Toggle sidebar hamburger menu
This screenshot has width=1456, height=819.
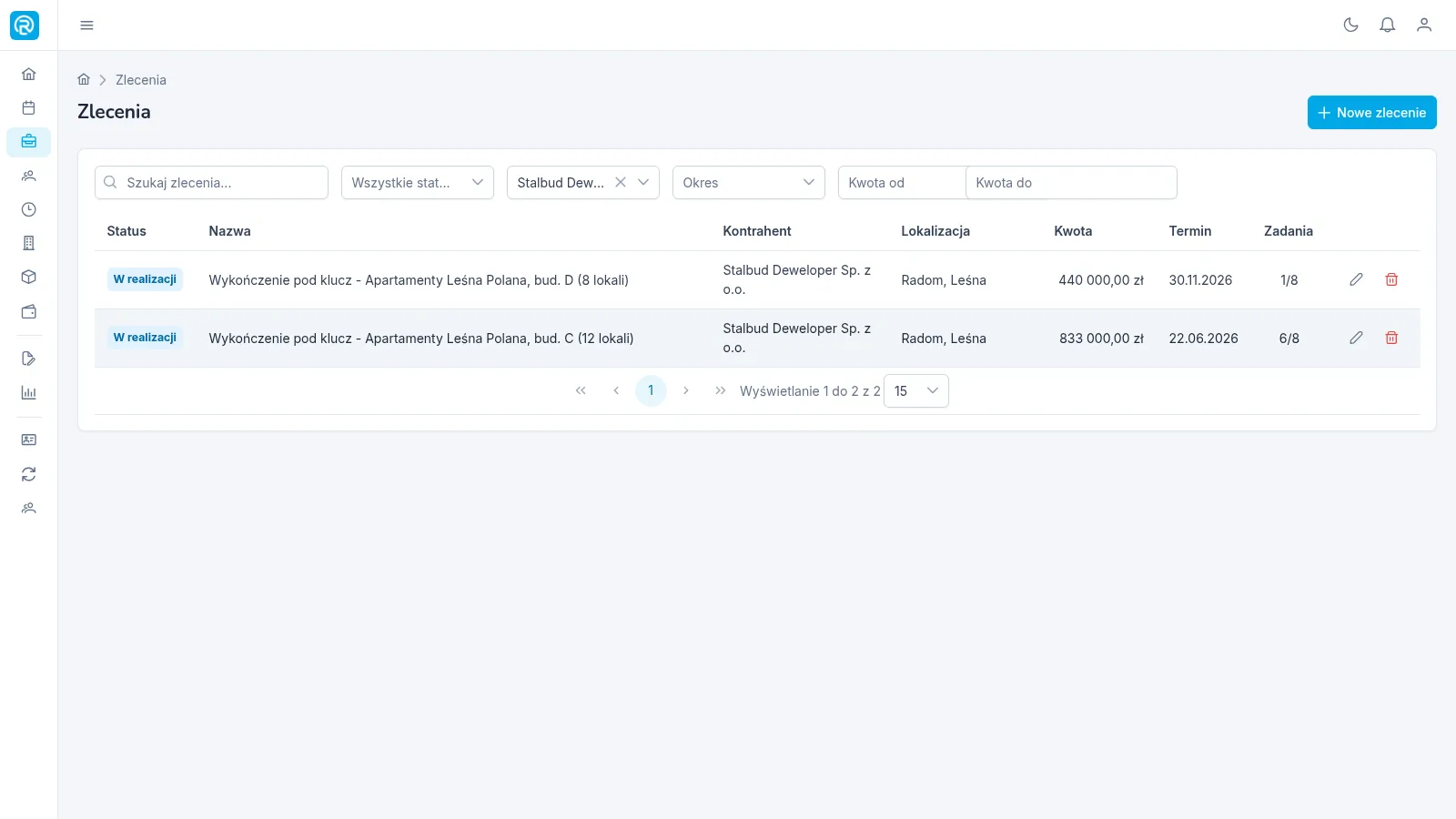[x=86, y=25]
